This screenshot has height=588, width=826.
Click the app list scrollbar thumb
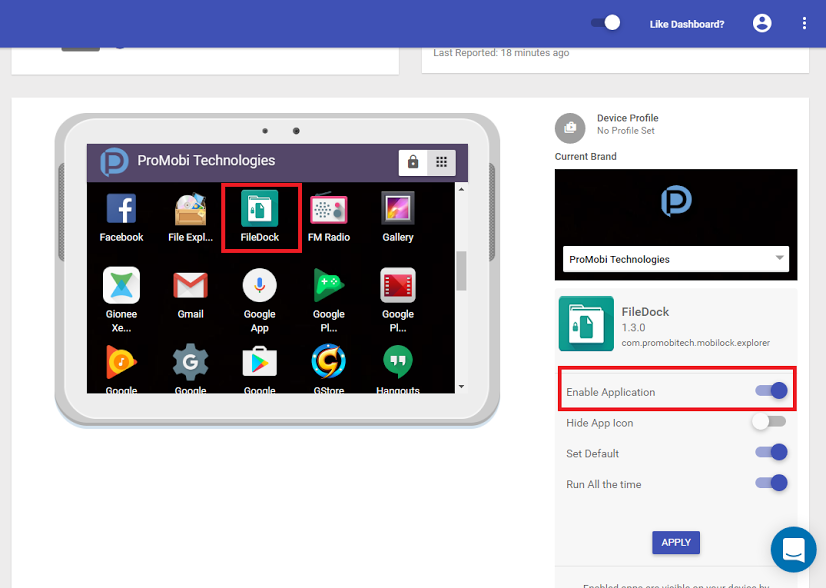[461, 271]
